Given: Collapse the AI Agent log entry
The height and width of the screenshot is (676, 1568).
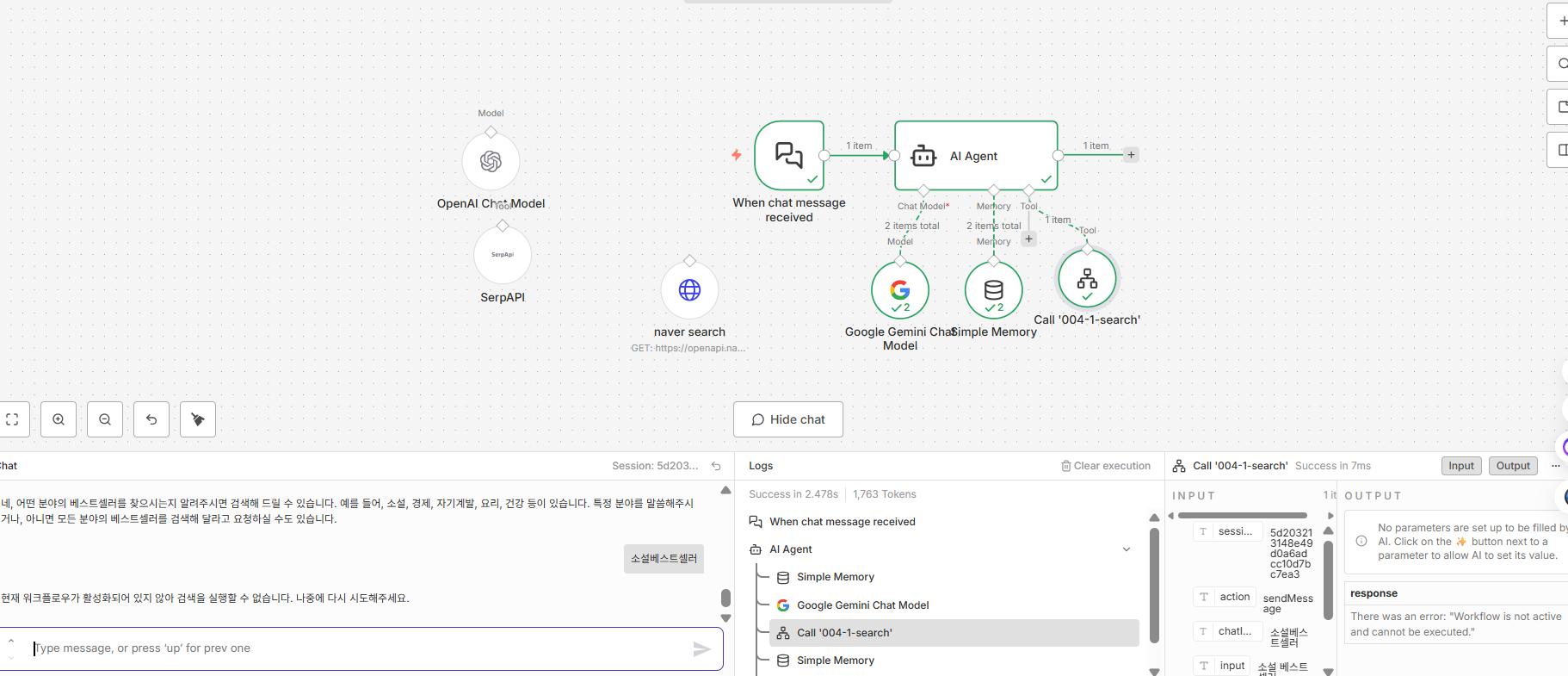Looking at the screenshot, I should point(1127,549).
